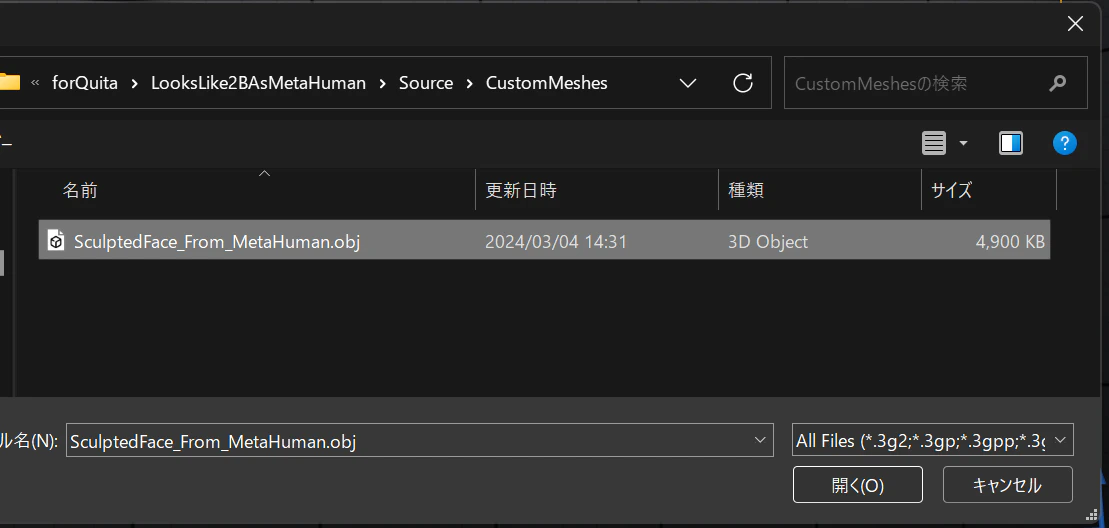
Task: Sort by the 更新日時 column header
Action: (x=597, y=190)
